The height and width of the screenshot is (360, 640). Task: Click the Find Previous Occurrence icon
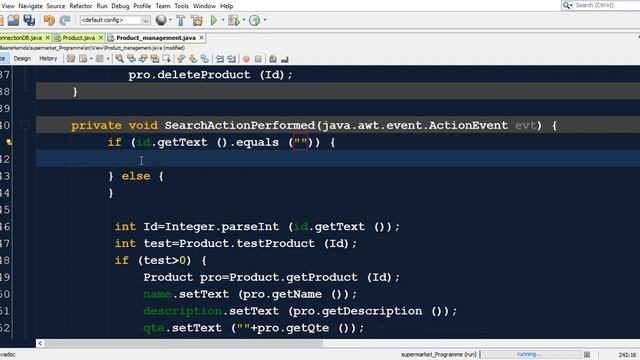coord(131,59)
